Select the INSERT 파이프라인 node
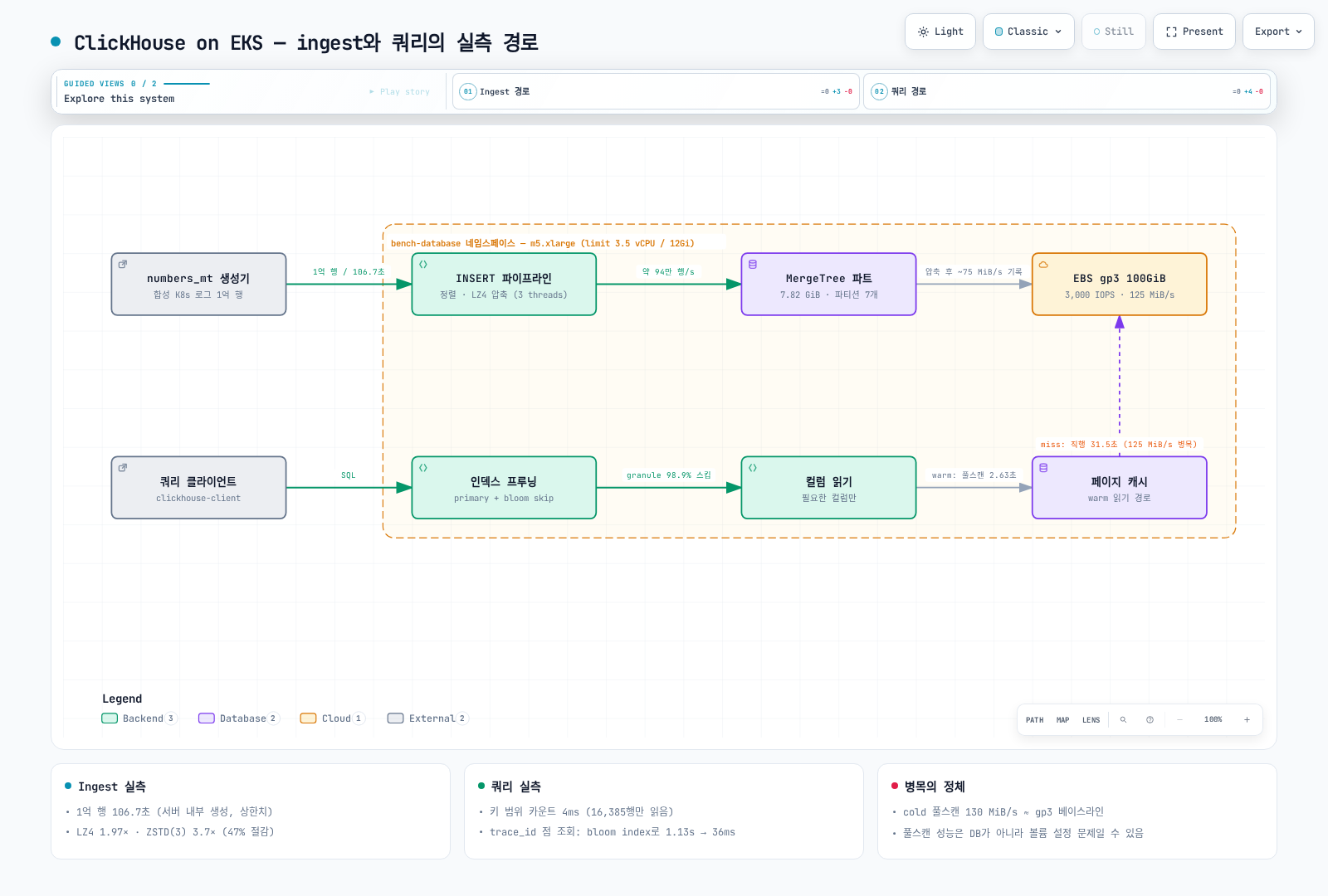The width and height of the screenshot is (1328, 896). pos(504,285)
